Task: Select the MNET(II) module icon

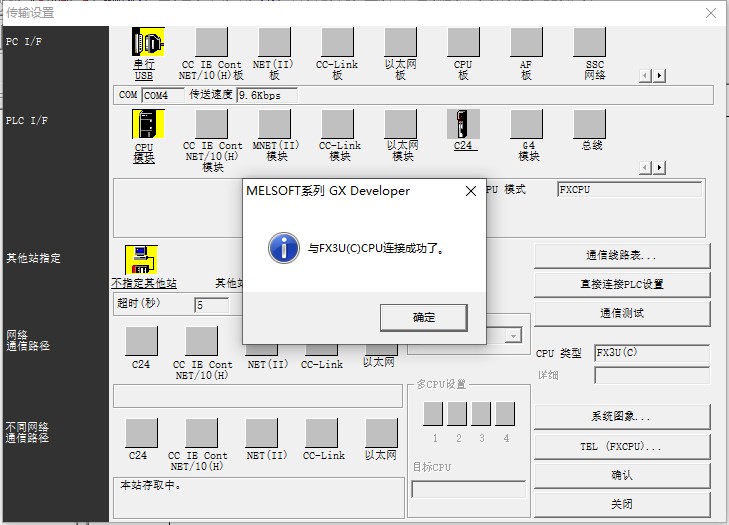Action: click(x=274, y=124)
